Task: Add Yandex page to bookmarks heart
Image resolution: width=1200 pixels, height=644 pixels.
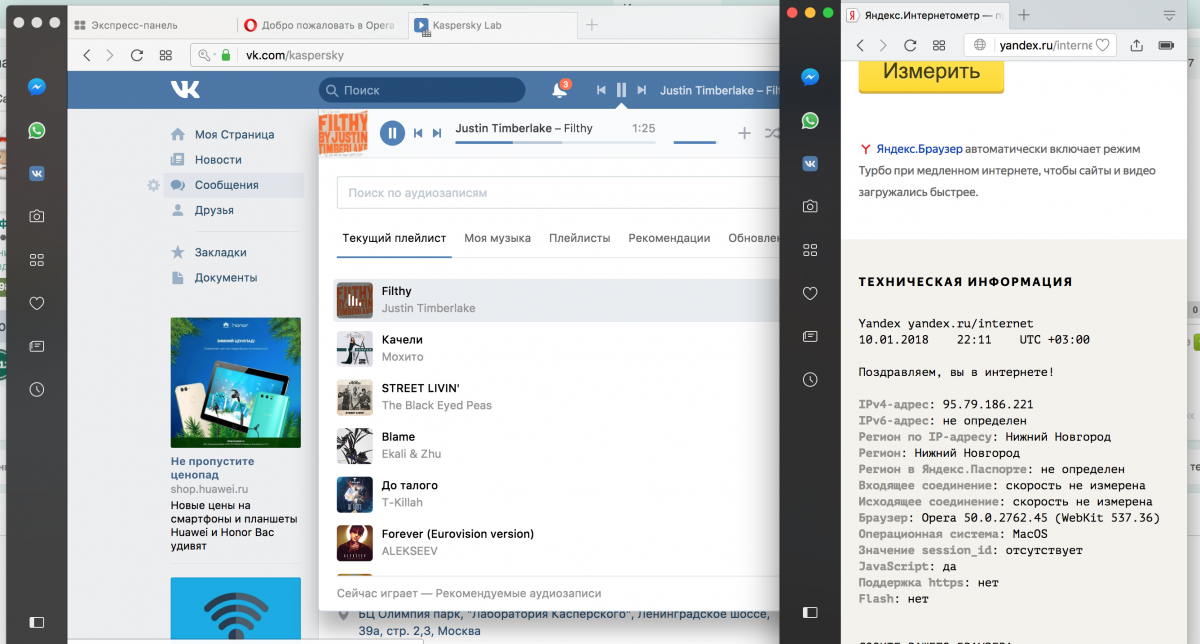Action: click(1102, 45)
